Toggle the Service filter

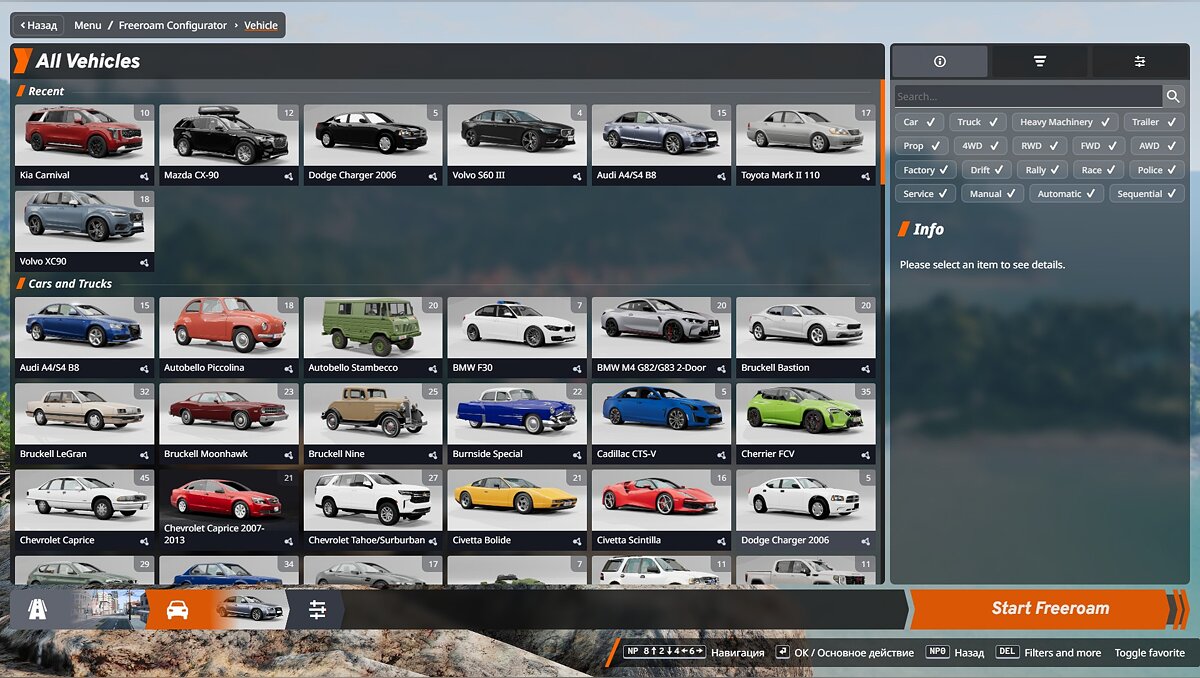point(925,194)
